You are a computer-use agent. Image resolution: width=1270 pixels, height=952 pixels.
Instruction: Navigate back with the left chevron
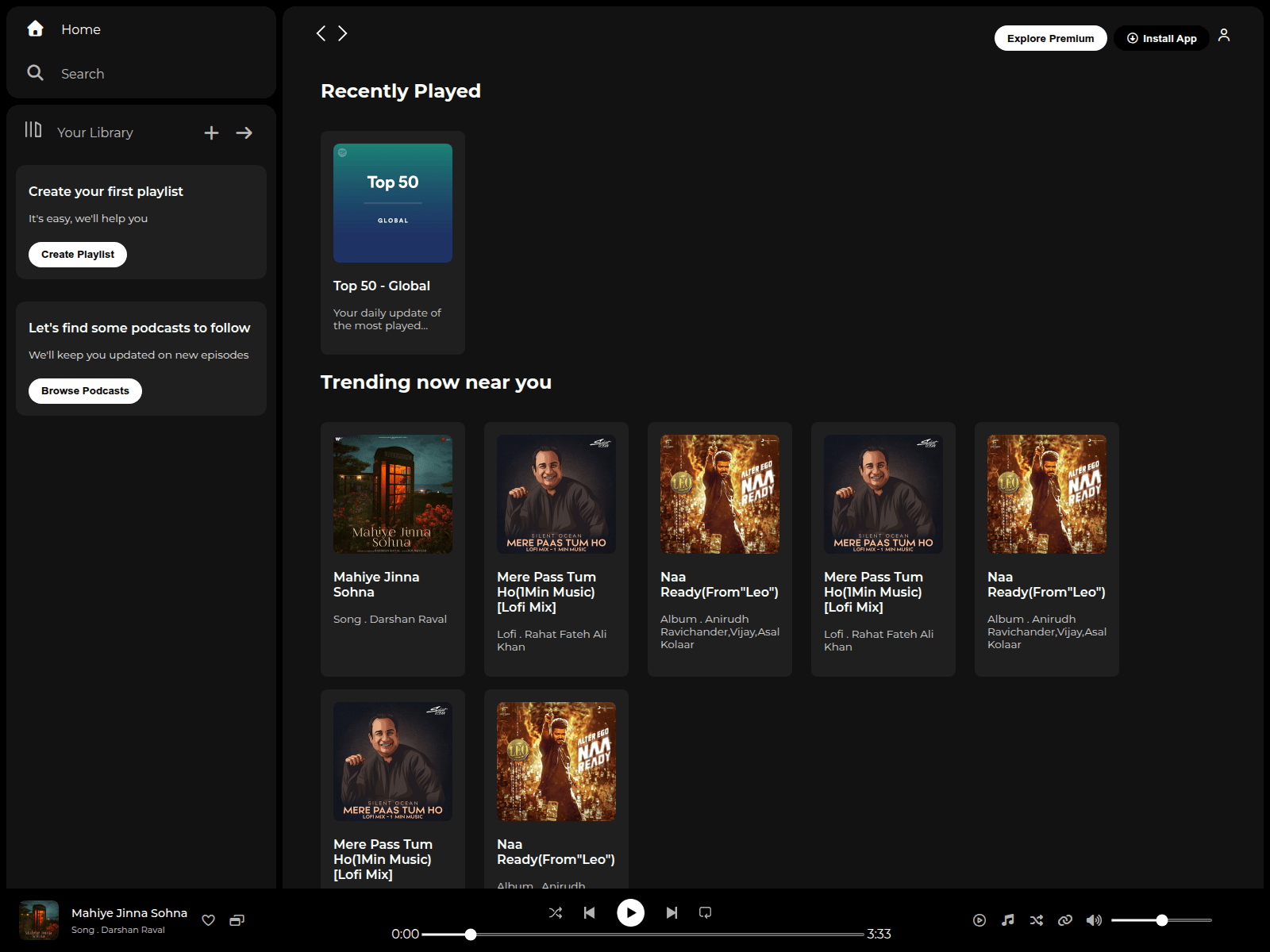321,33
